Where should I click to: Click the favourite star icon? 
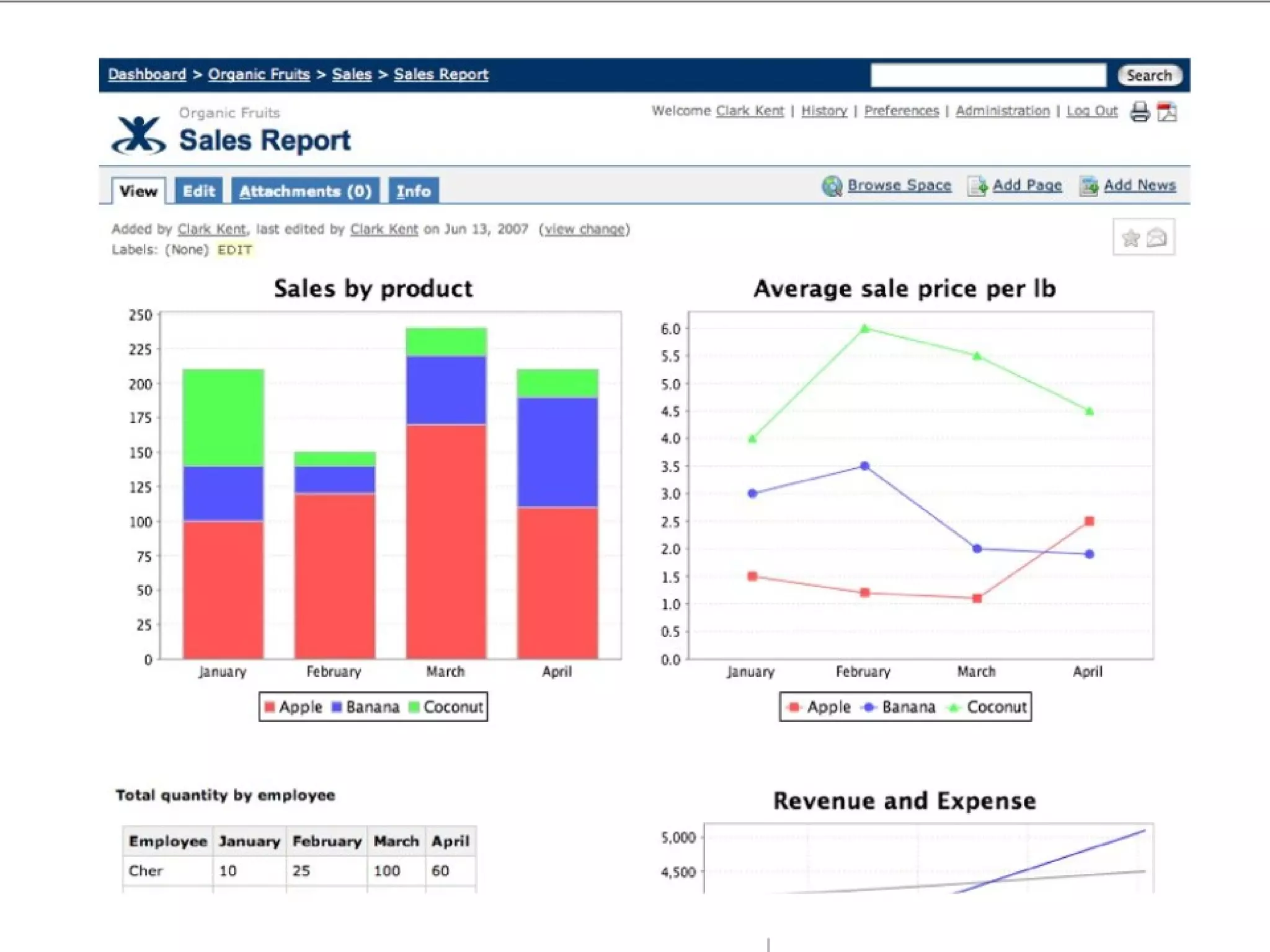tap(1130, 238)
